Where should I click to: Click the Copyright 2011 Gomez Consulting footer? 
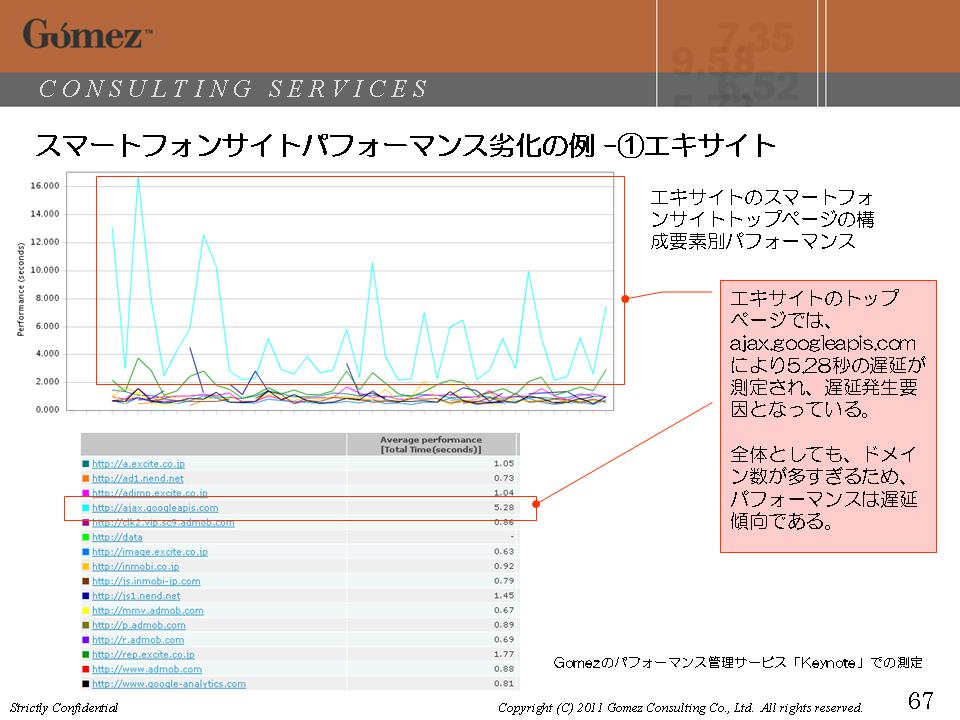pyautogui.click(x=680, y=708)
